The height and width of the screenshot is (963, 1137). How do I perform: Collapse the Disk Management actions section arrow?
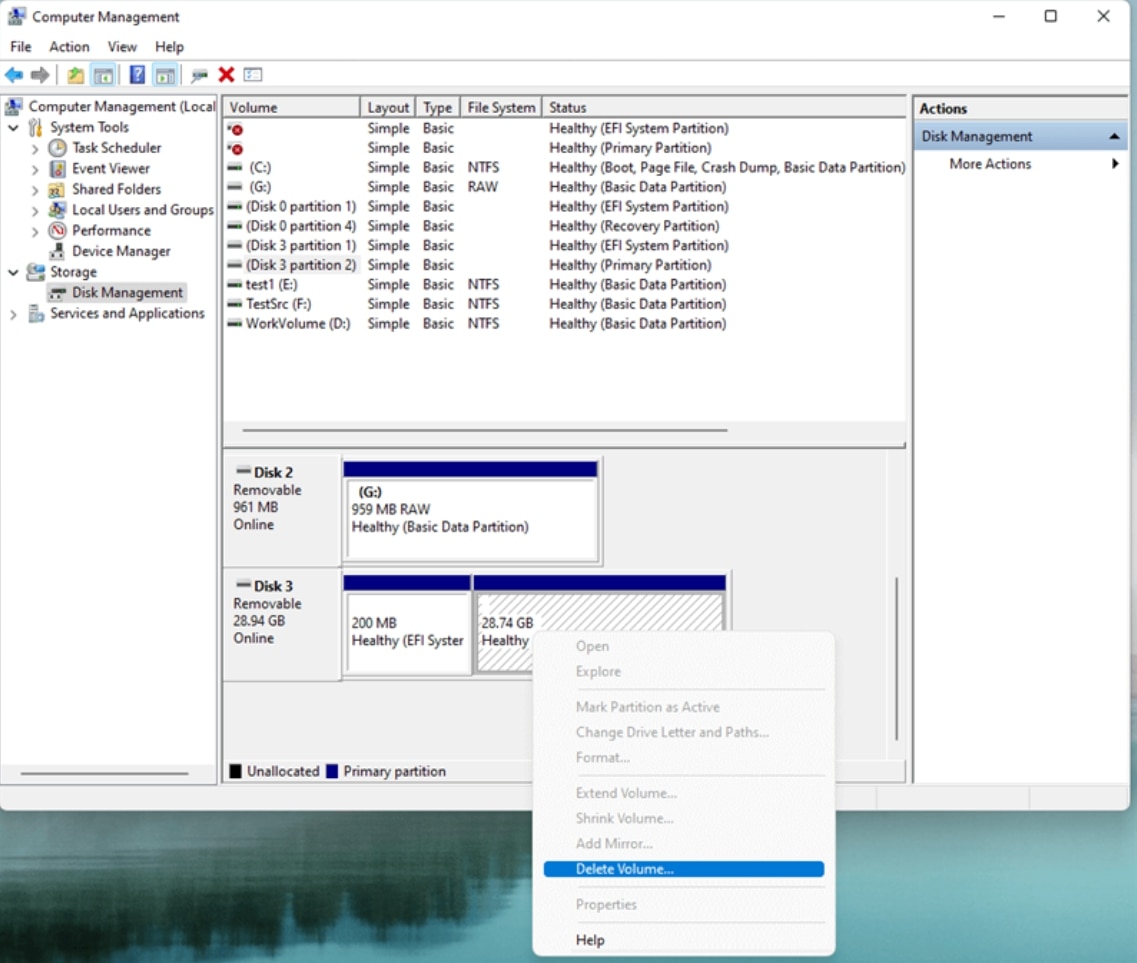[x=1114, y=136]
